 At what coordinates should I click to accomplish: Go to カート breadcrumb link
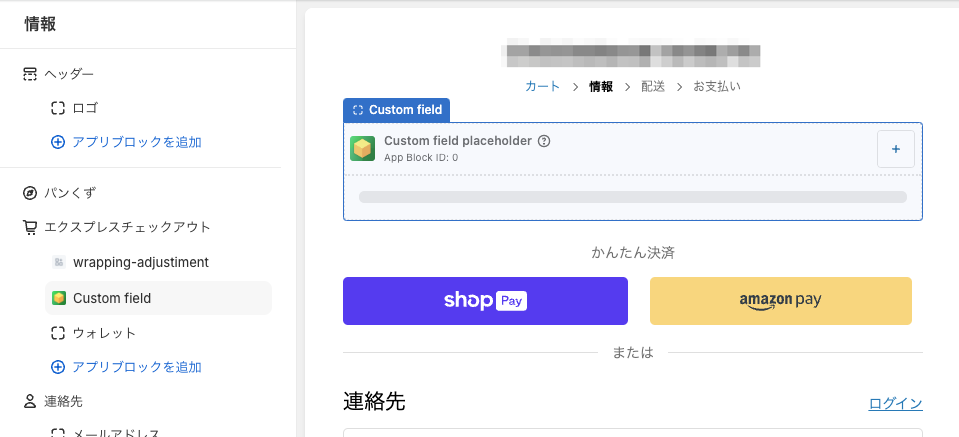pos(543,87)
